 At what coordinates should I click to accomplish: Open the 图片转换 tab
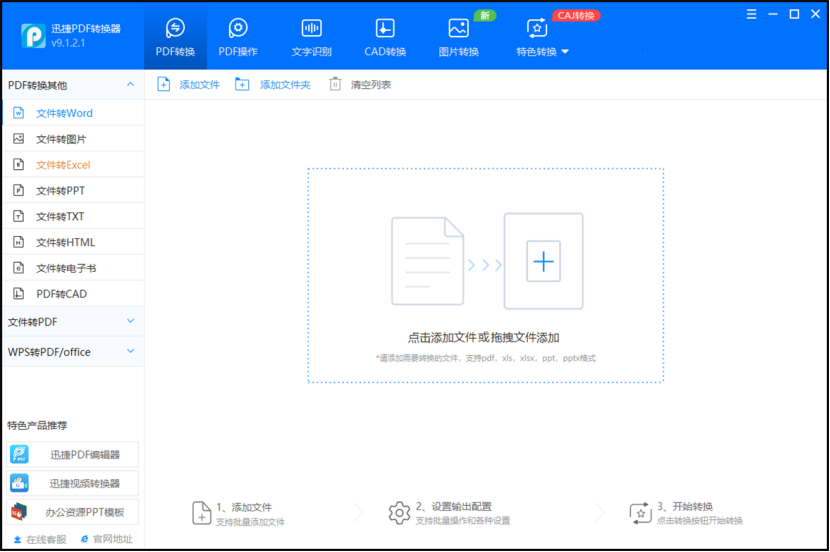pyautogui.click(x=458, y=38)
